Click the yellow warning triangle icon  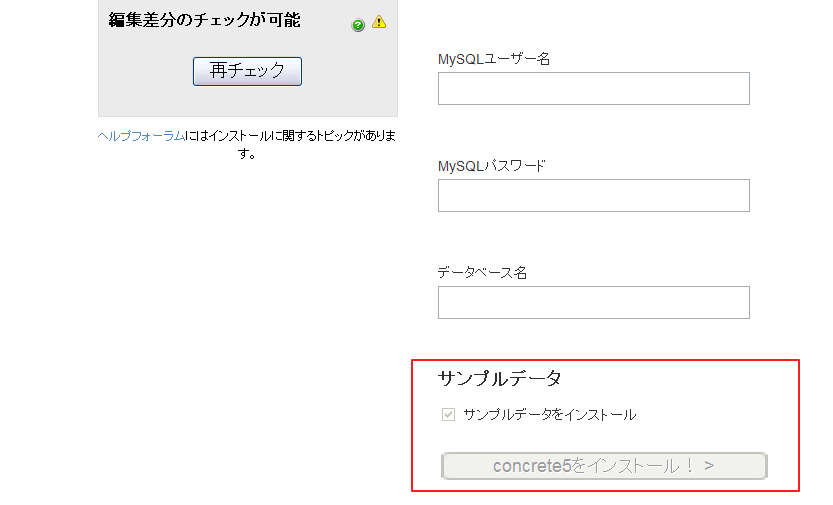(379, 22)
